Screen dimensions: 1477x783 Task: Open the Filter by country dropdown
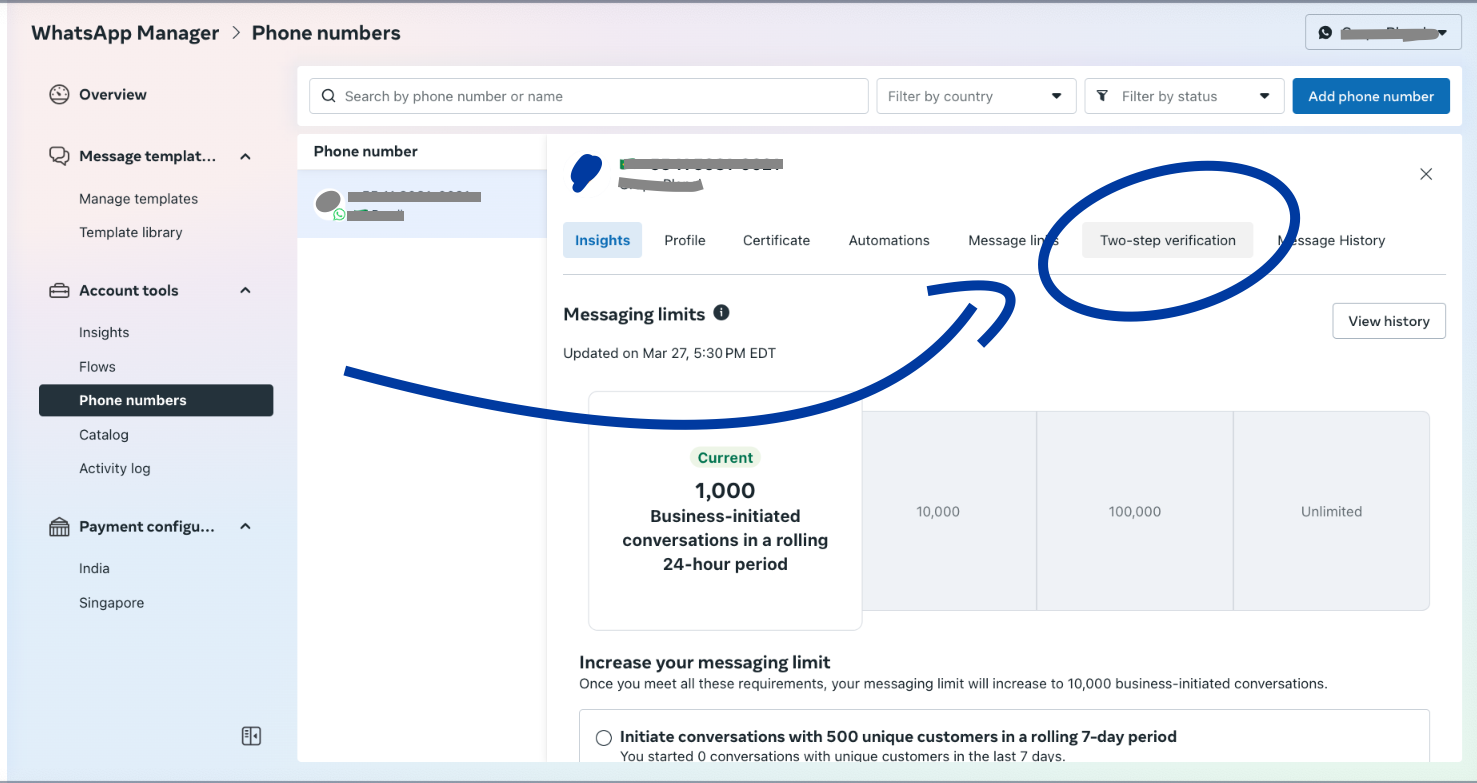tap(976, 96)
